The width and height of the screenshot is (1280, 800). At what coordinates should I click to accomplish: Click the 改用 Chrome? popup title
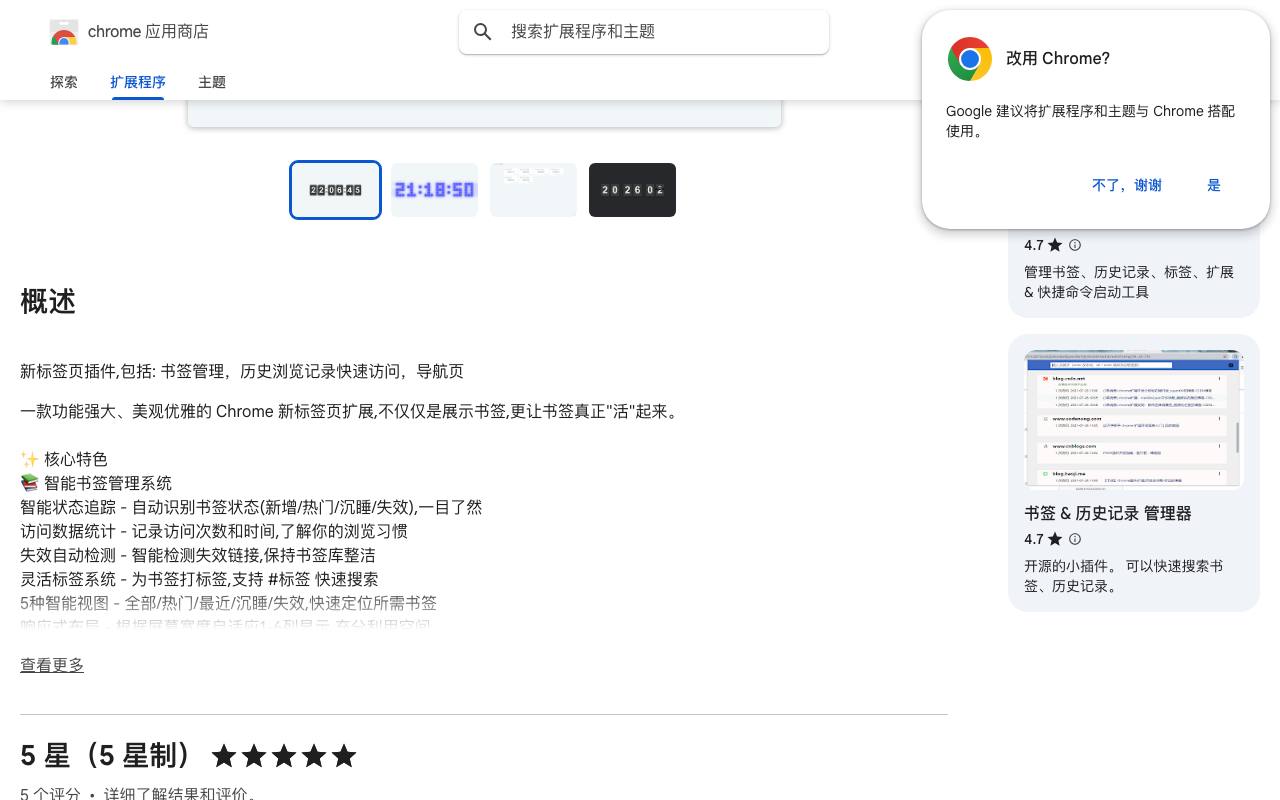coord(1058,58)
